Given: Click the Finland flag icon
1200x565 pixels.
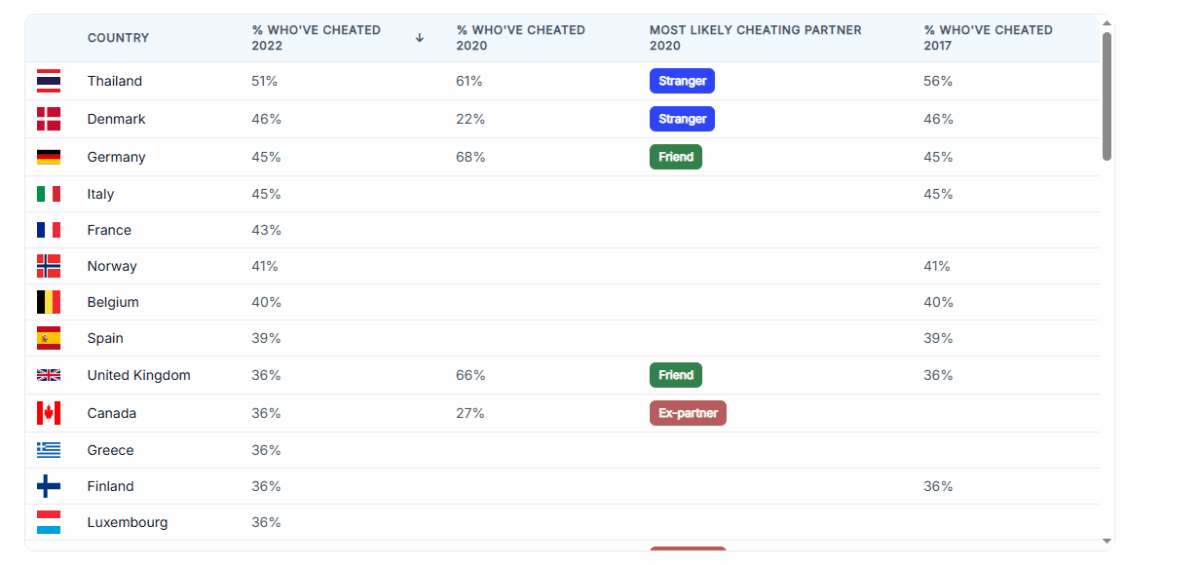Looking at the screenshot, I should [48, 486].
